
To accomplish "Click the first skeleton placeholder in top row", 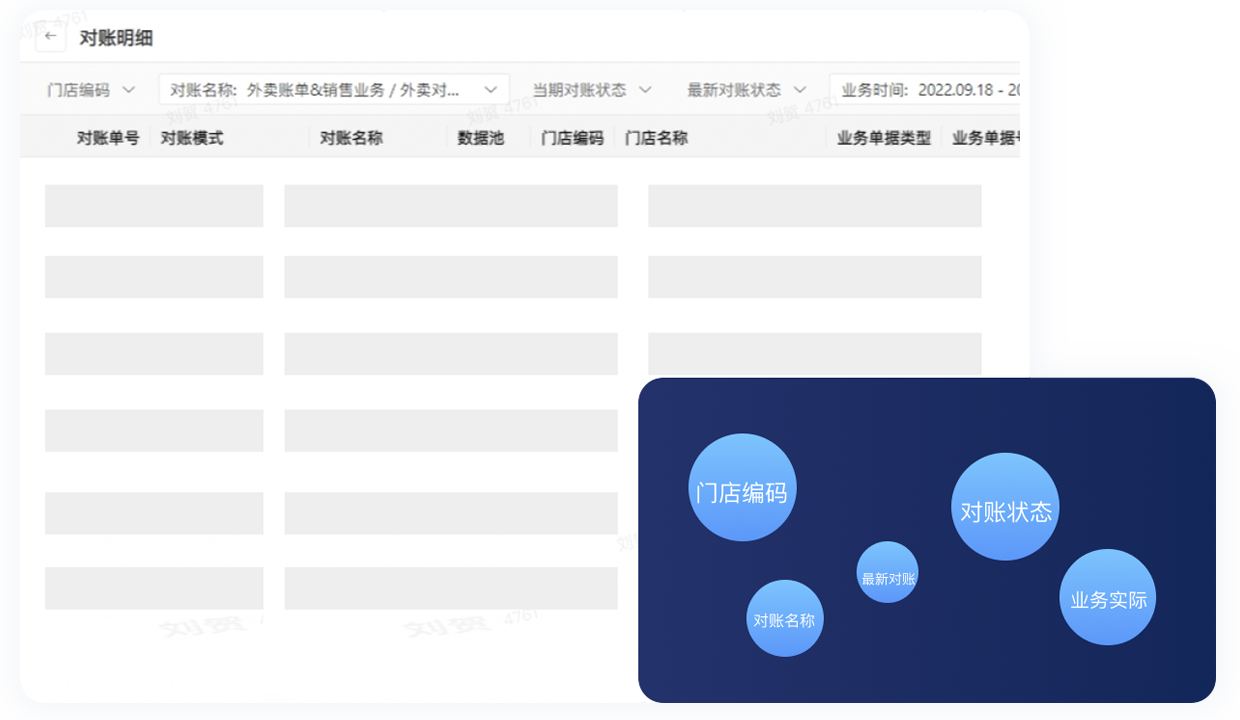I will (154, 206).
